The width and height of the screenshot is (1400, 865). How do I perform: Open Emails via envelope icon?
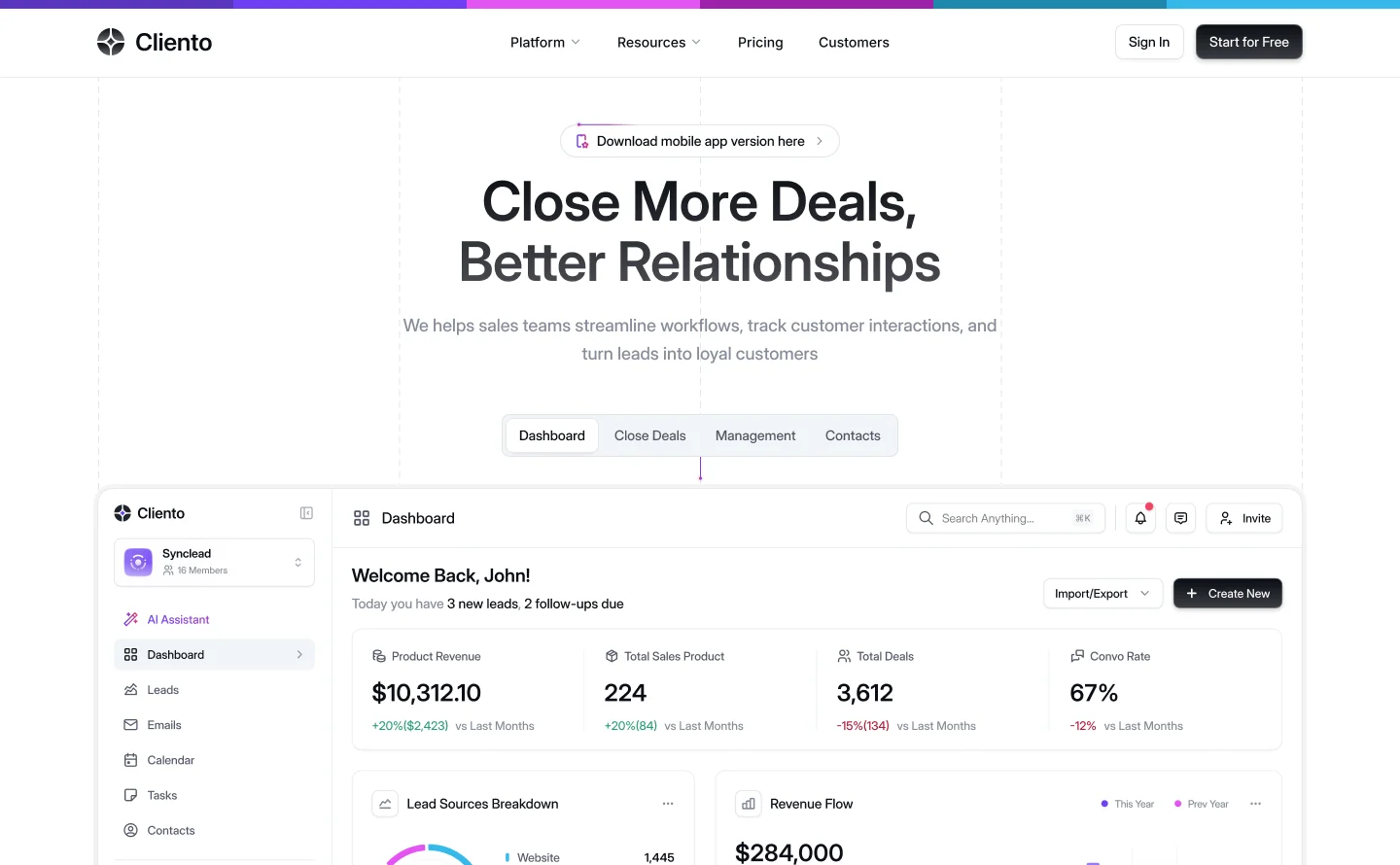pos(130,725)
